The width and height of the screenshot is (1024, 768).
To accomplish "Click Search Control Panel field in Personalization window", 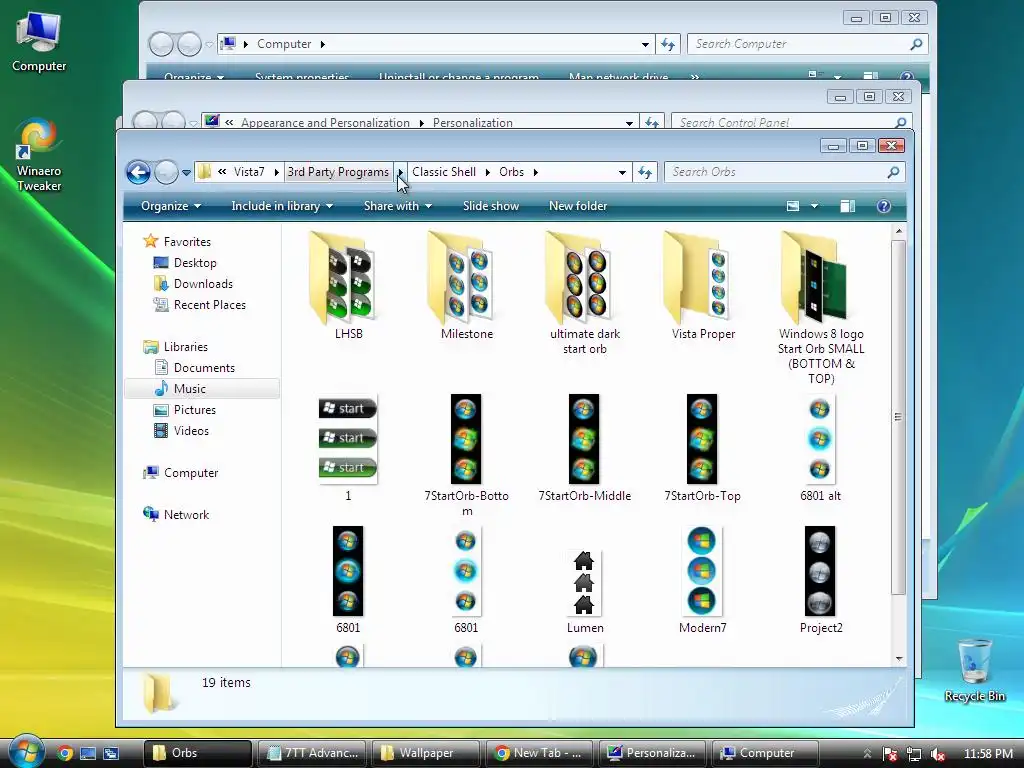I will click(791, 122).
